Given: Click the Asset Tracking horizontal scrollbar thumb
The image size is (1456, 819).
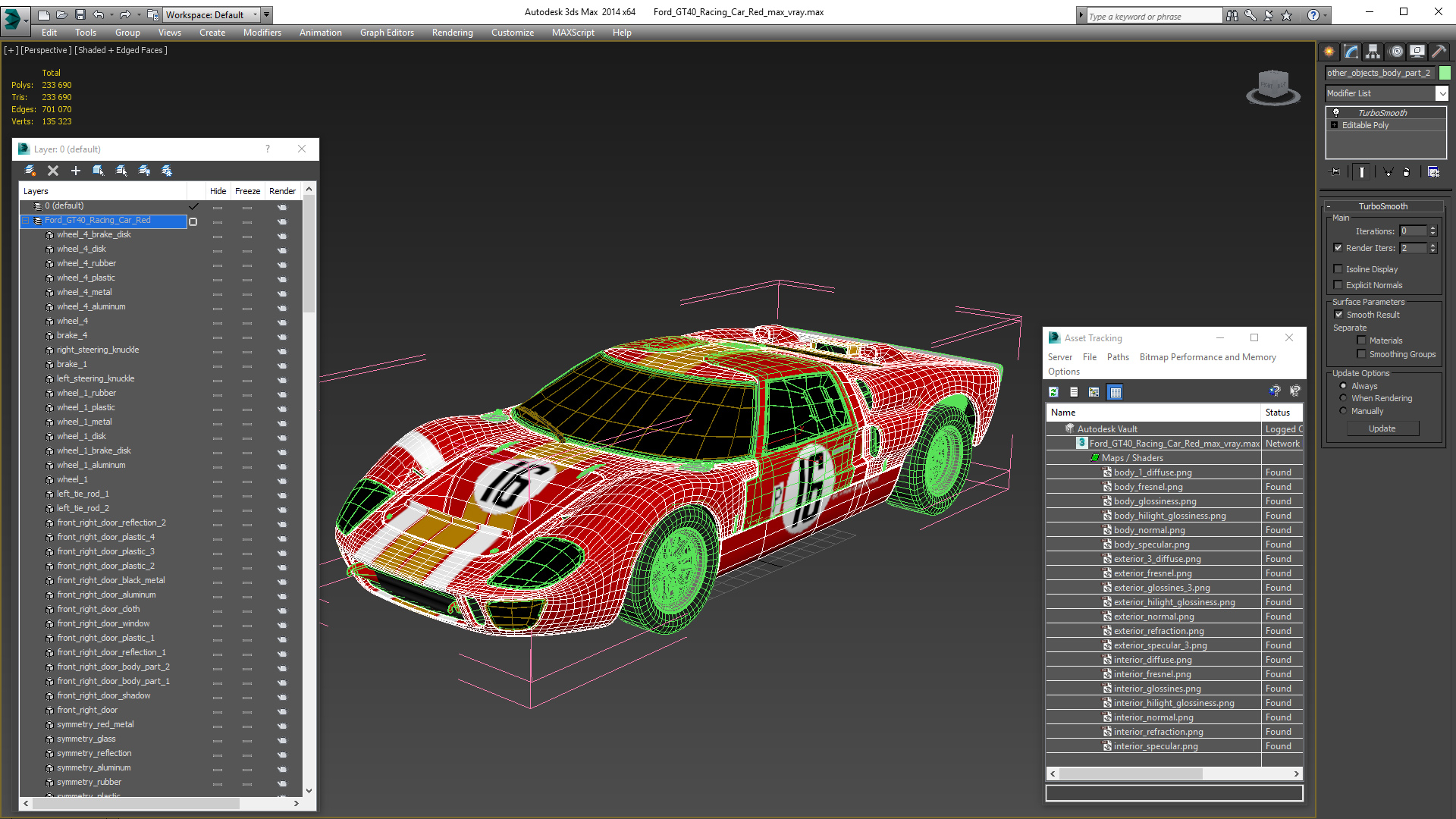Looking at the screenshot, I should [1130, 773].
